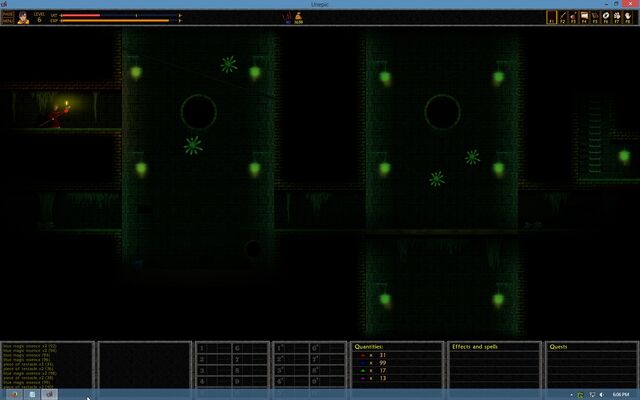640x400 pixels.
Task: Click the green spider below left tower's round window
Action: pyautogui.click(x=193, y=145)
